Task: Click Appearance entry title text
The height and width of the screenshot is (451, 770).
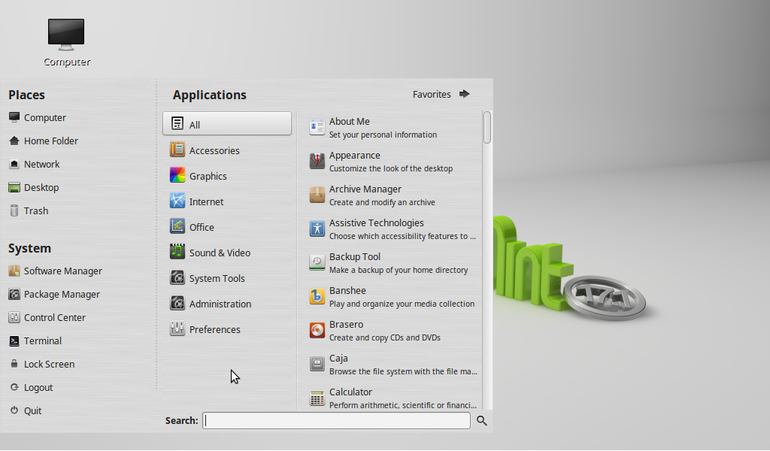Action: pyautogui.click(x=355, y=155)
